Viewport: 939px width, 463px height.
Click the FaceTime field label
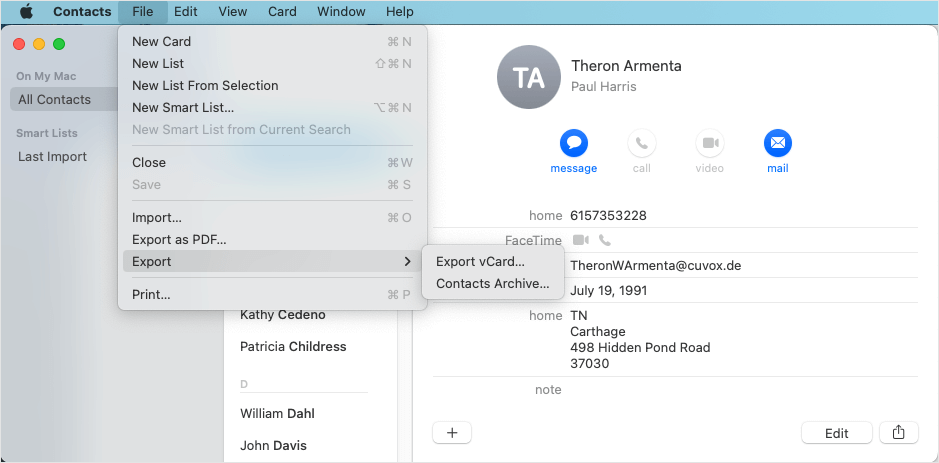[x=534, y=241]
